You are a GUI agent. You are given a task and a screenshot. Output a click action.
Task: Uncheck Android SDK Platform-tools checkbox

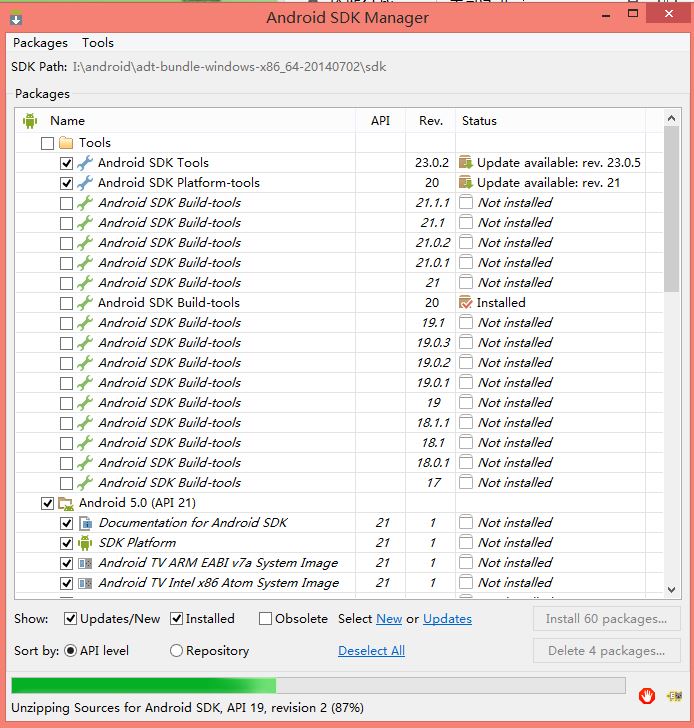pyautogui.click(x=66, y=183)
